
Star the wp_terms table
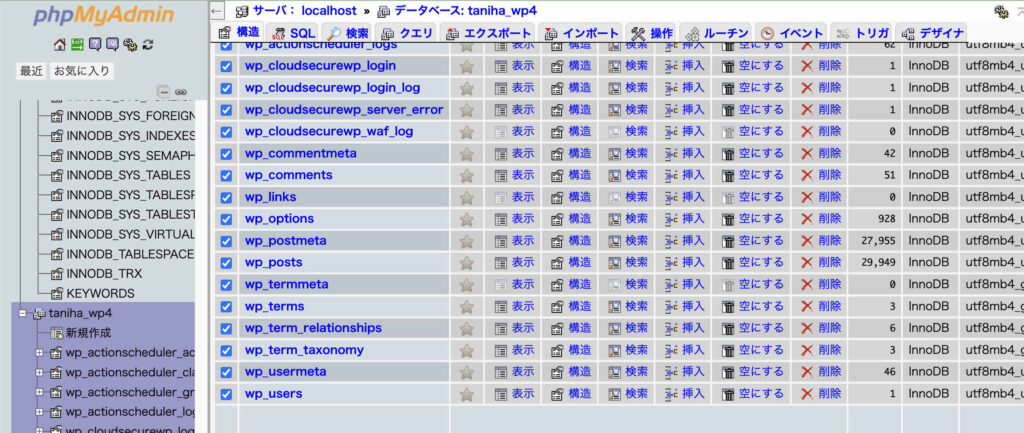coord(466,306)
